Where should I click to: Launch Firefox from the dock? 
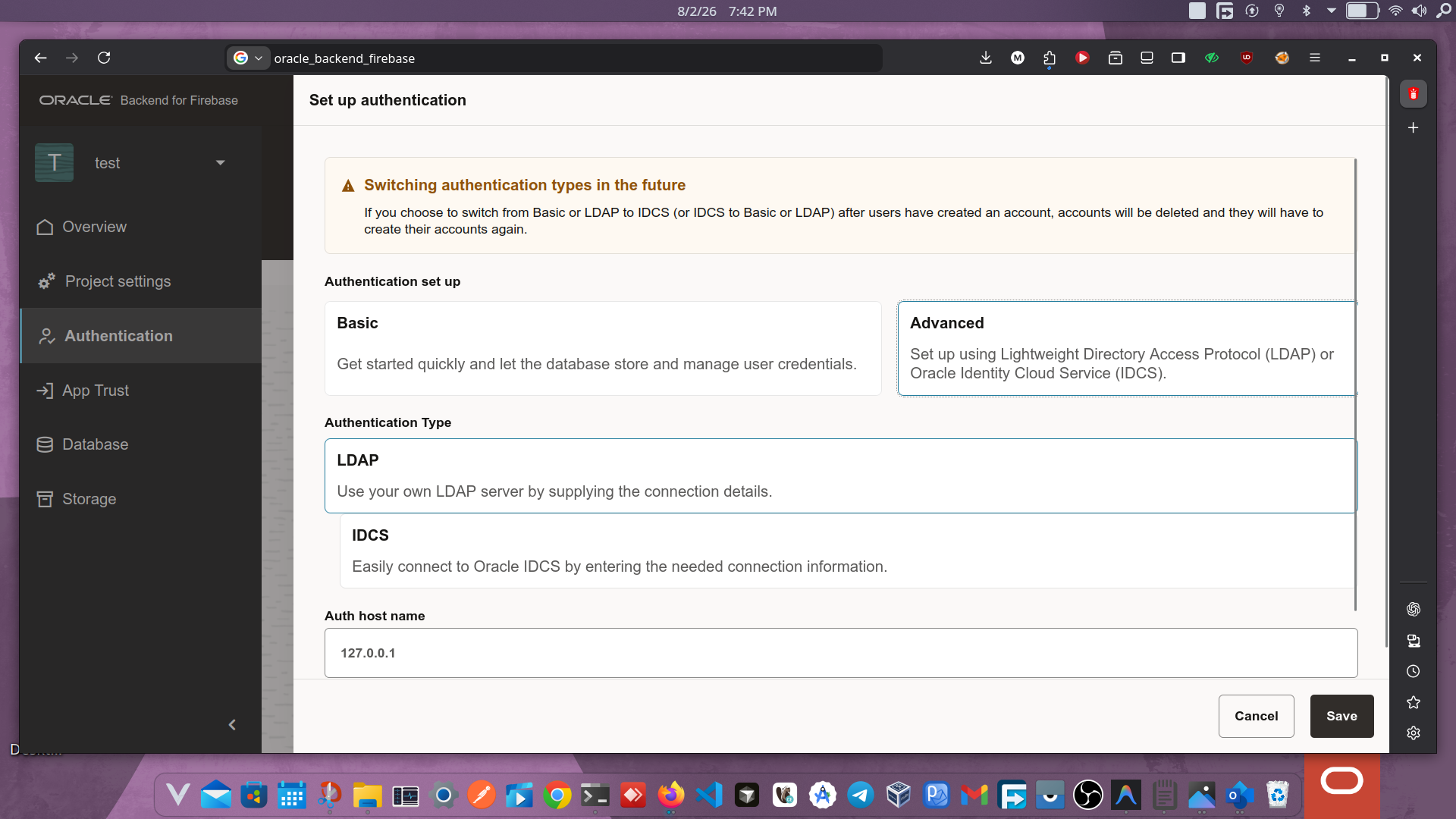(670, 795)
